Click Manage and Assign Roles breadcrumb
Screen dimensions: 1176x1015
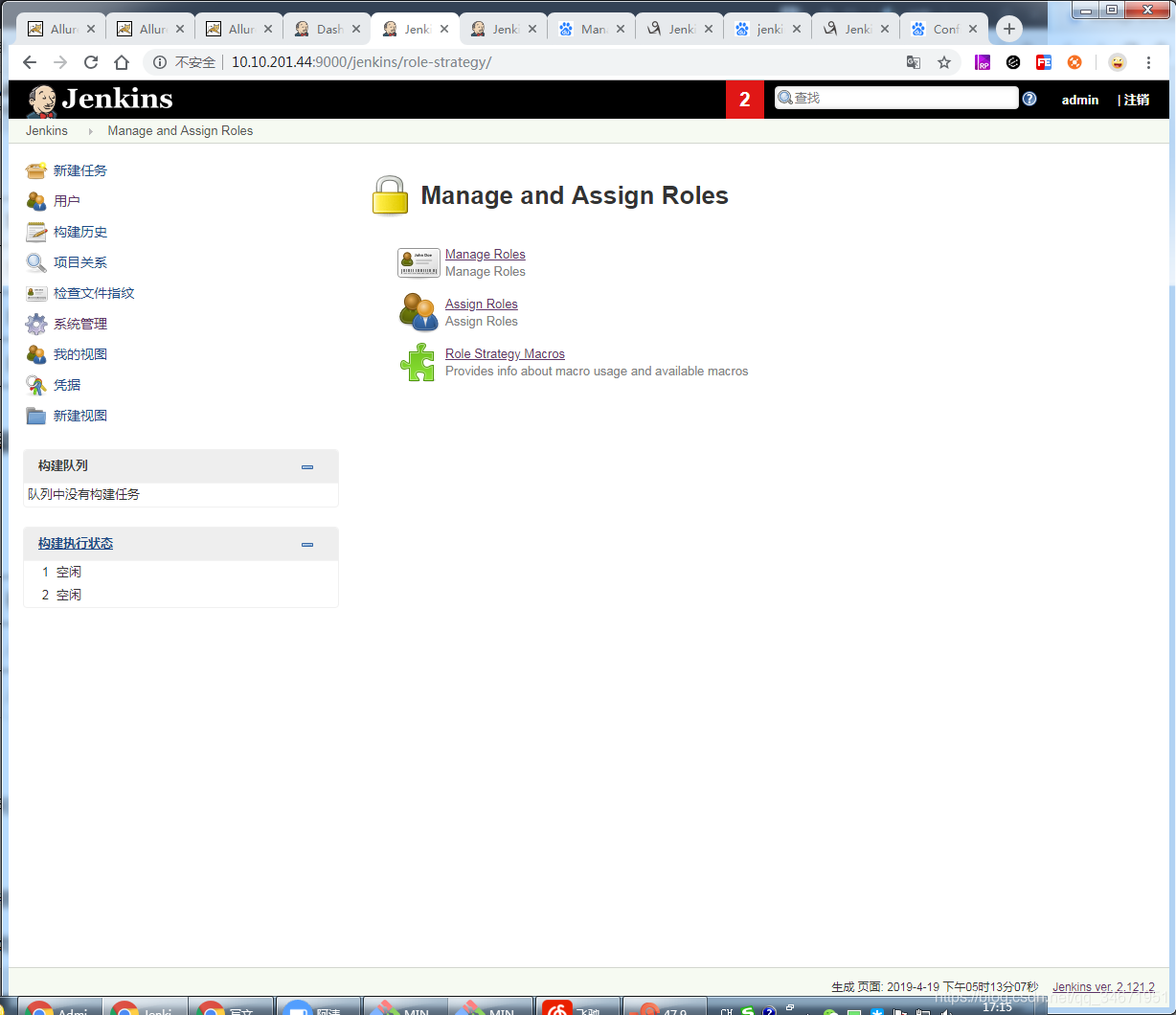tap(180, 130)
